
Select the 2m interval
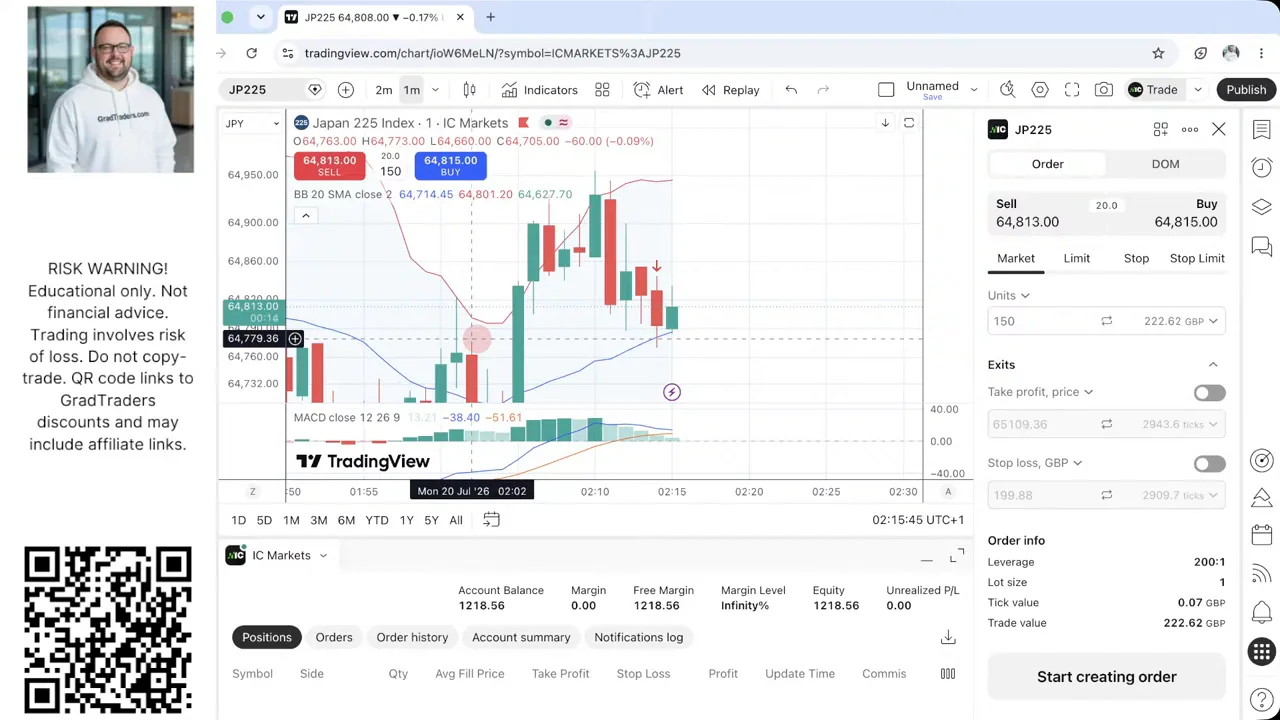point(384,90)
